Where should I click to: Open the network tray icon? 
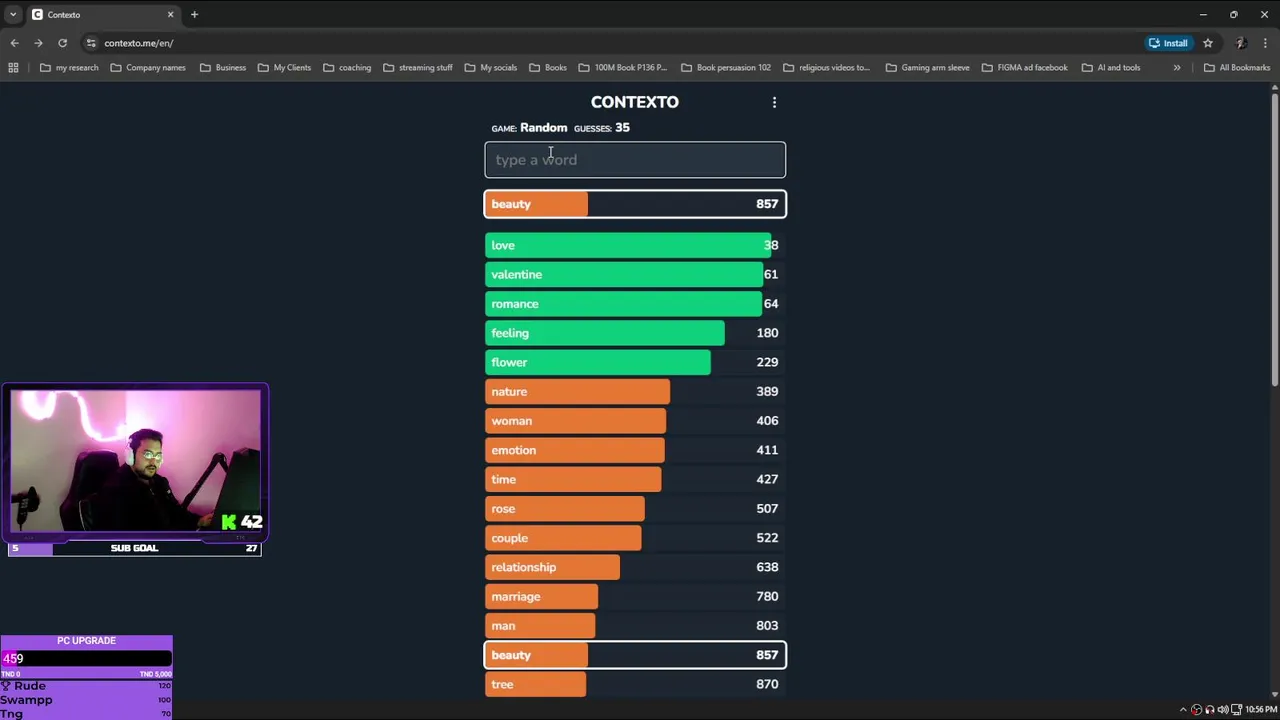pos(1236,710)
